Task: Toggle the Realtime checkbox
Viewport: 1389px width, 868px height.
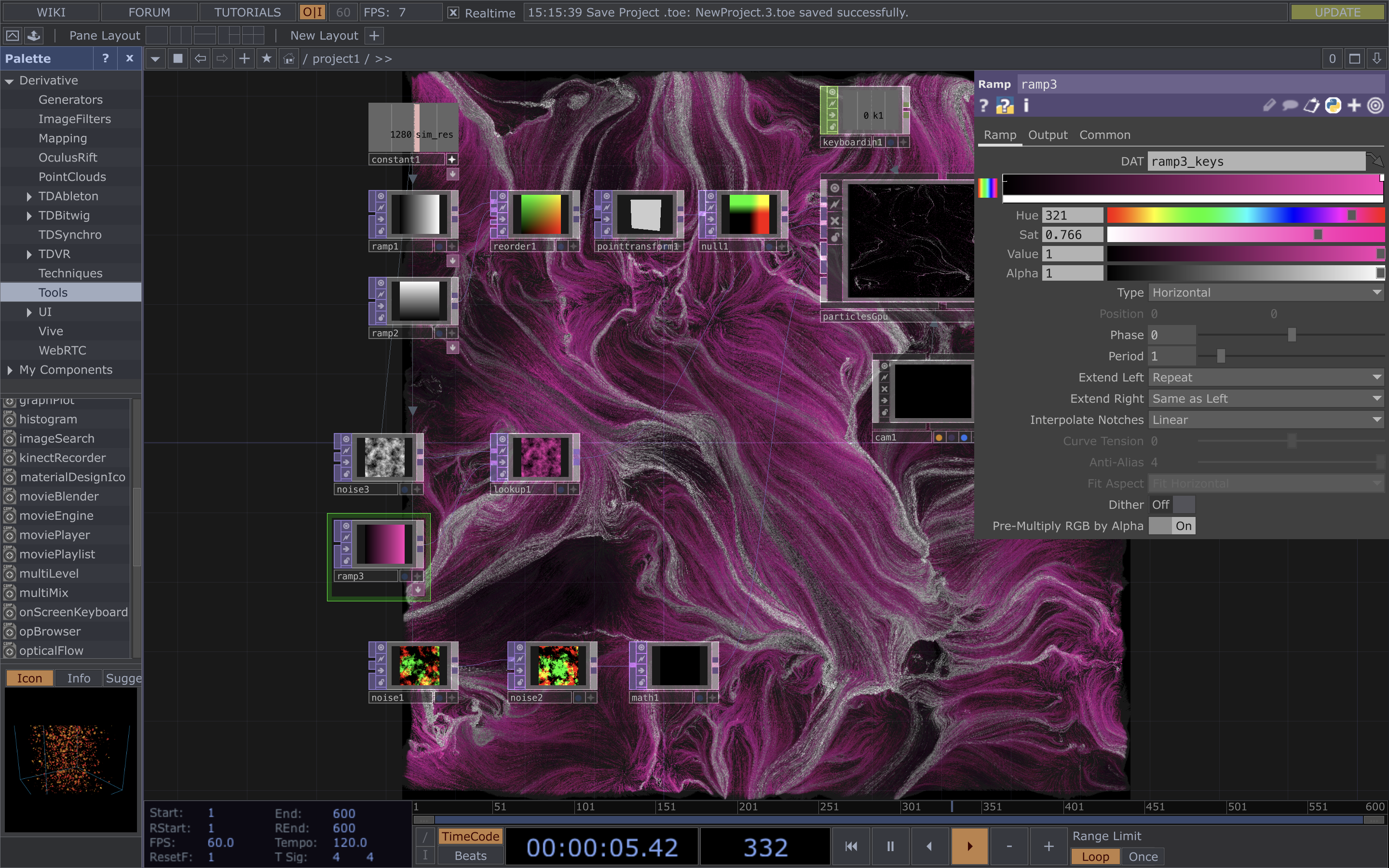Action: tap(453, 13)
